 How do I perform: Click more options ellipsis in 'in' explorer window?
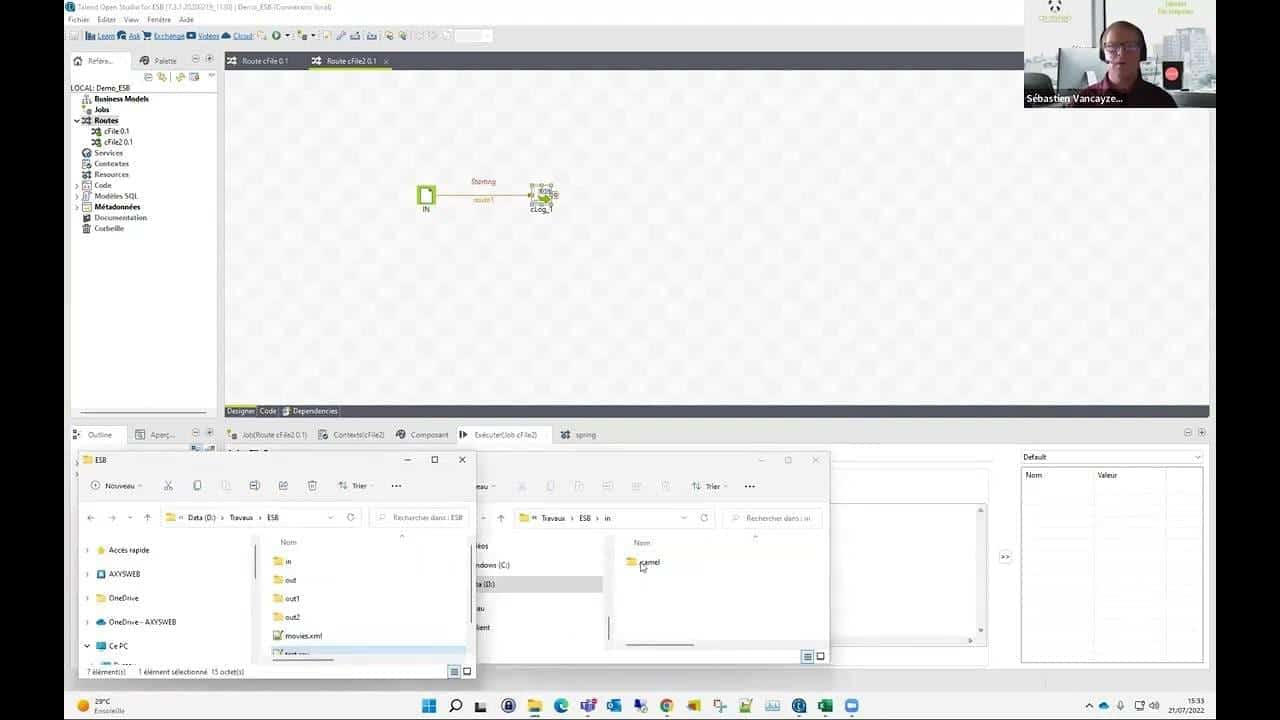(x=750, y=486)
